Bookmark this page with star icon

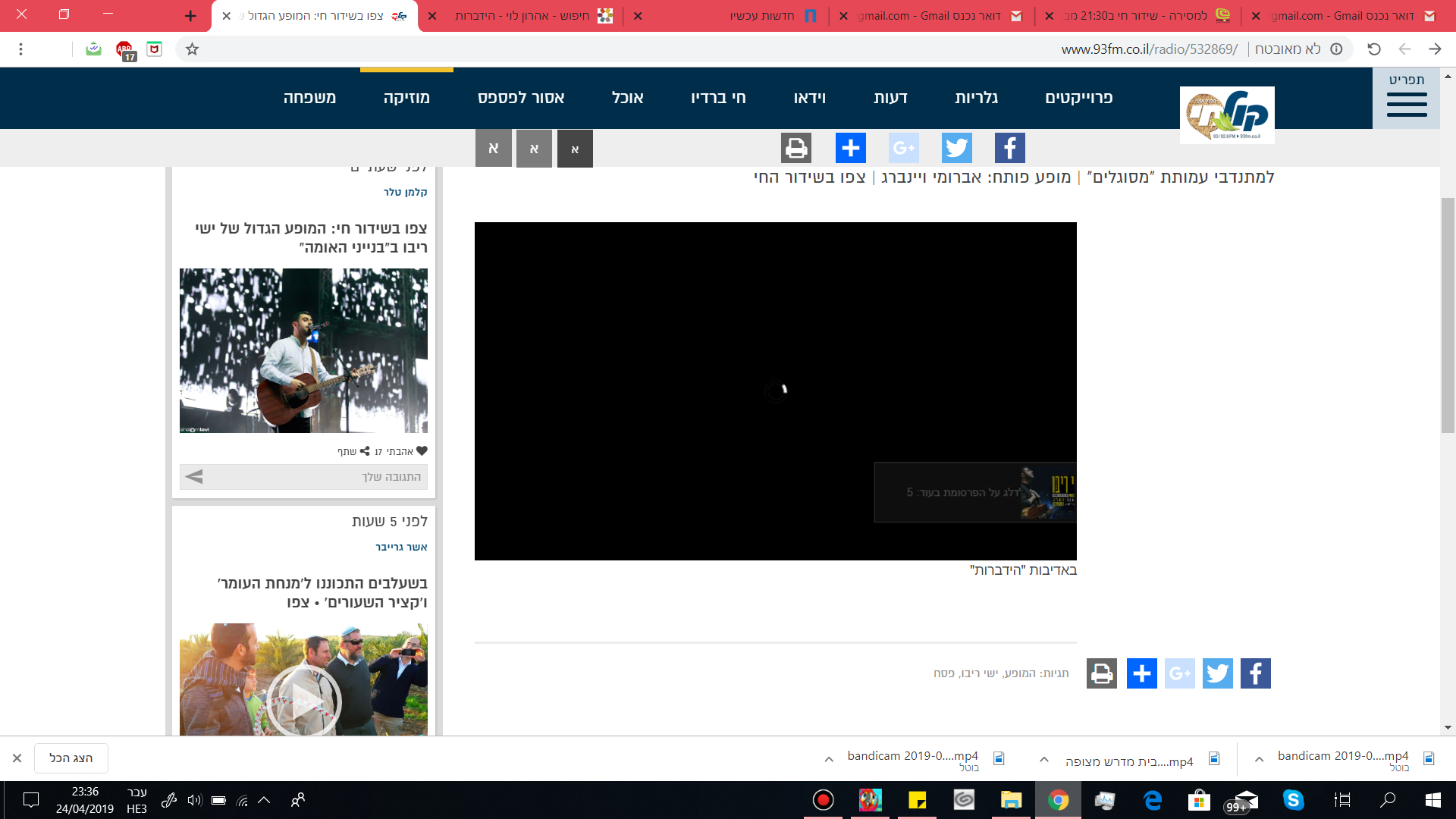(x=193, y=49)
